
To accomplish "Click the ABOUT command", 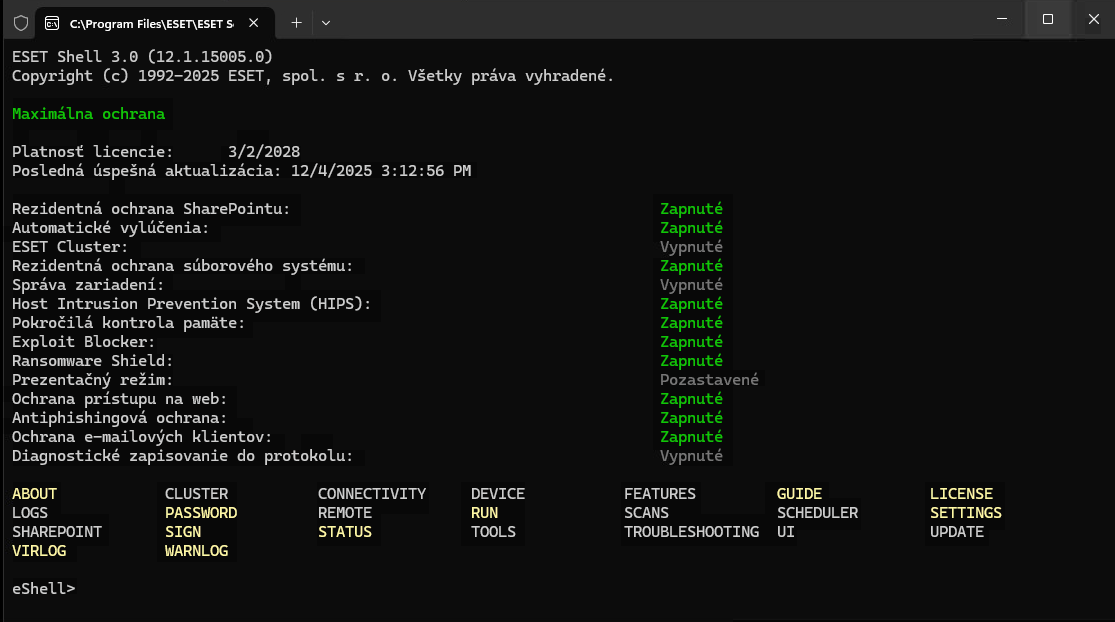I will [x=35, y=494].
